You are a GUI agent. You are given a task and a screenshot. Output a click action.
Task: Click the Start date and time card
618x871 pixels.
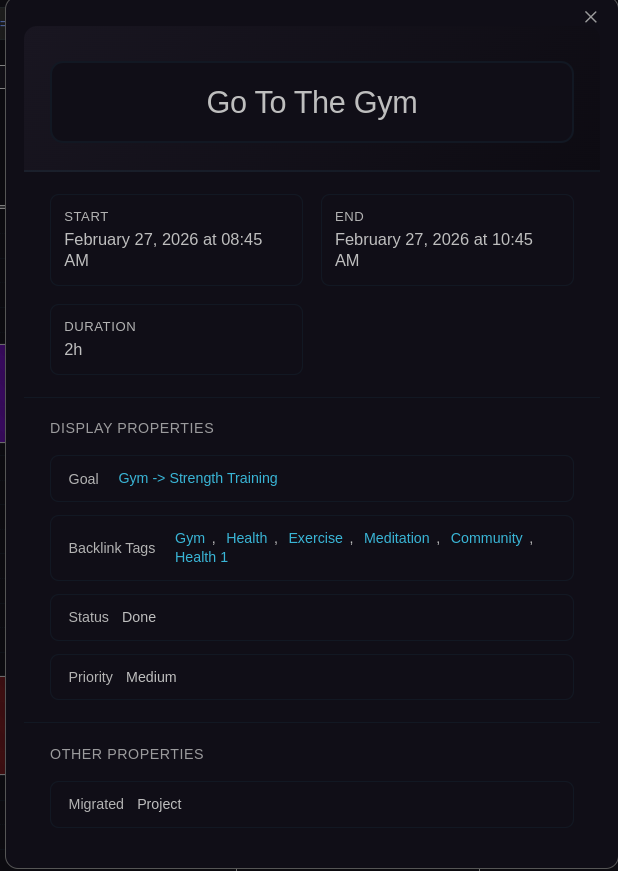coord(176,240)
